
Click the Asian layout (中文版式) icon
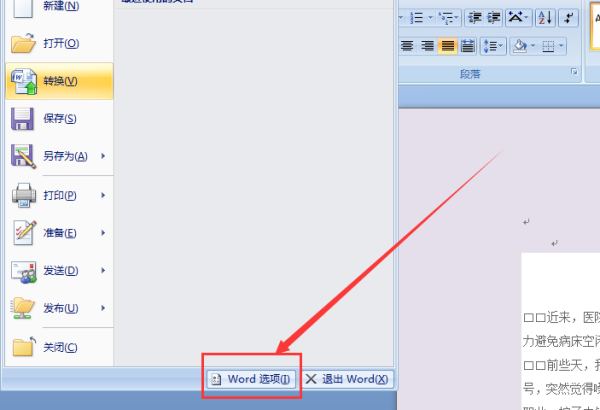tap(516, 18)
